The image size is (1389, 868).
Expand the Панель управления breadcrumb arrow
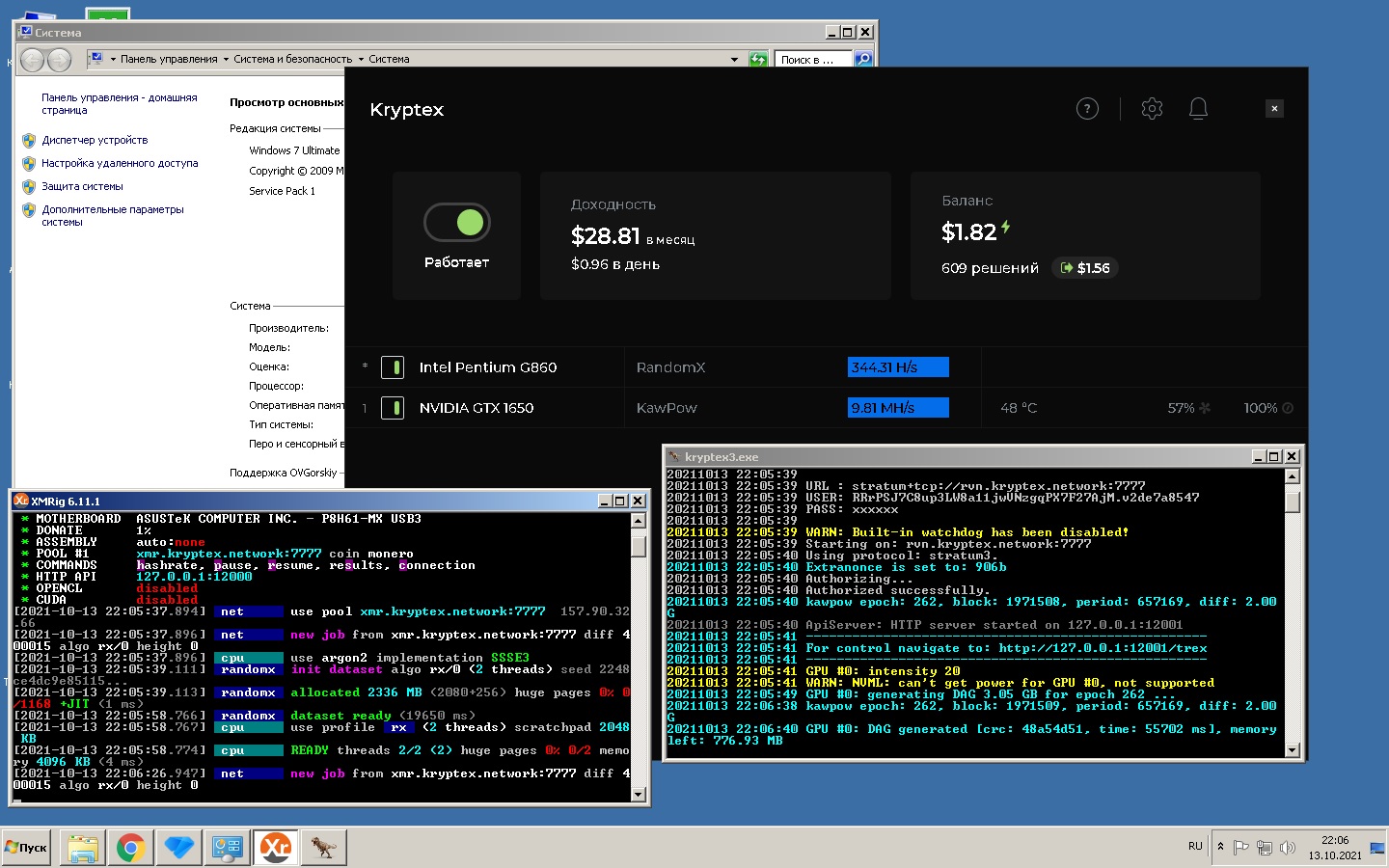pos(226,60)
